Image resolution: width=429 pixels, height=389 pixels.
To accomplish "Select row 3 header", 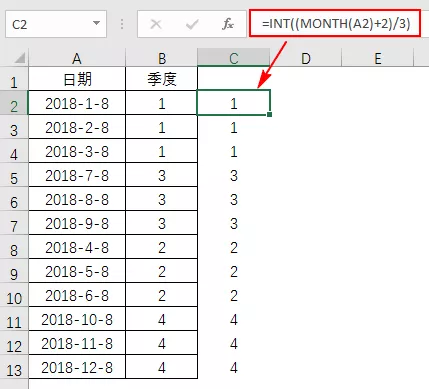I will (14, 127).
